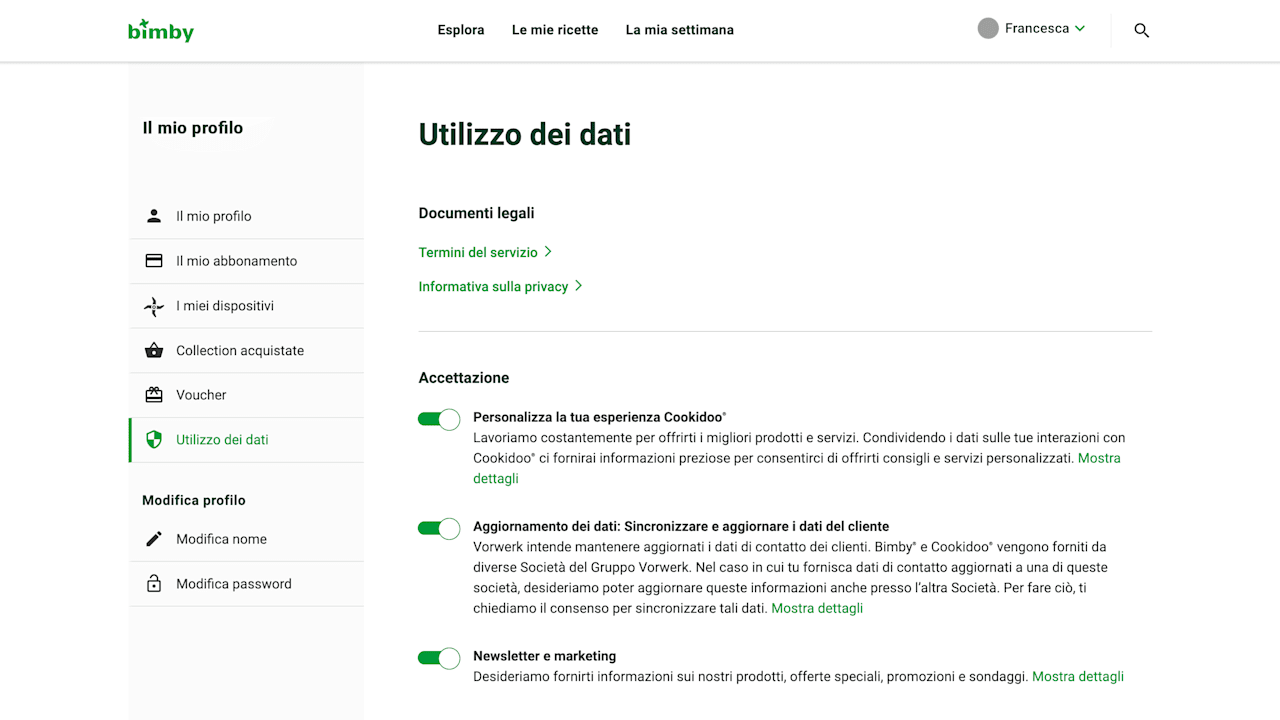Image resolution: width=1280 pixels, height=720 pixels.
Task: Open Voucher in sidebar
Action: pos(246,395)
